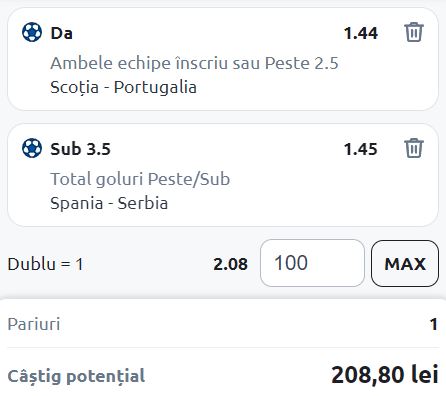Select the Da selection title
Screen dimensions: 446x396
[x=61, y=33]
